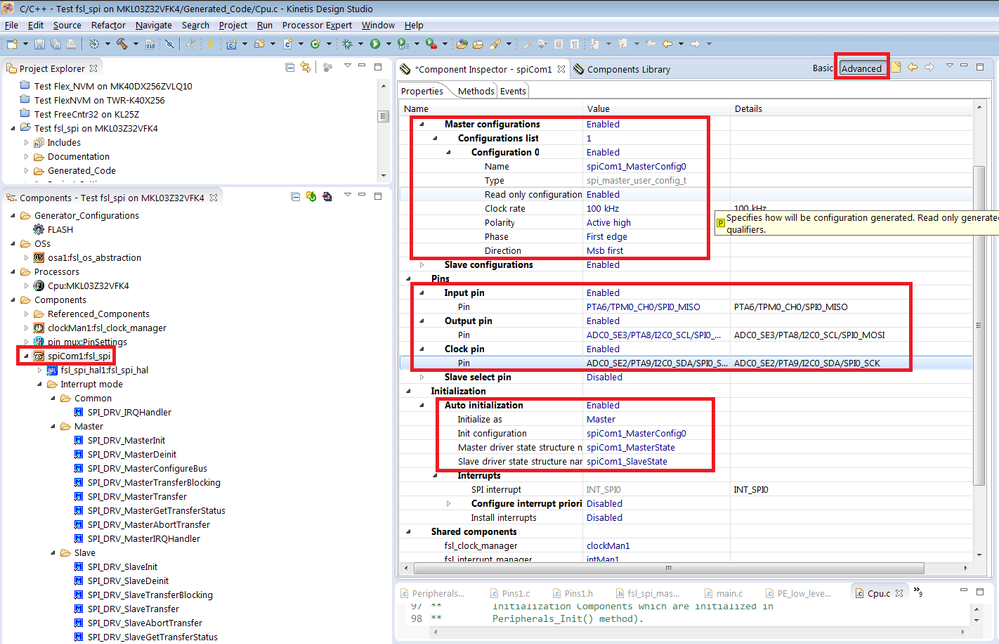This screenshot has width=999, height=644.
Task: Open view menu triangle in Components view
Action: click(x=347, y=195)
